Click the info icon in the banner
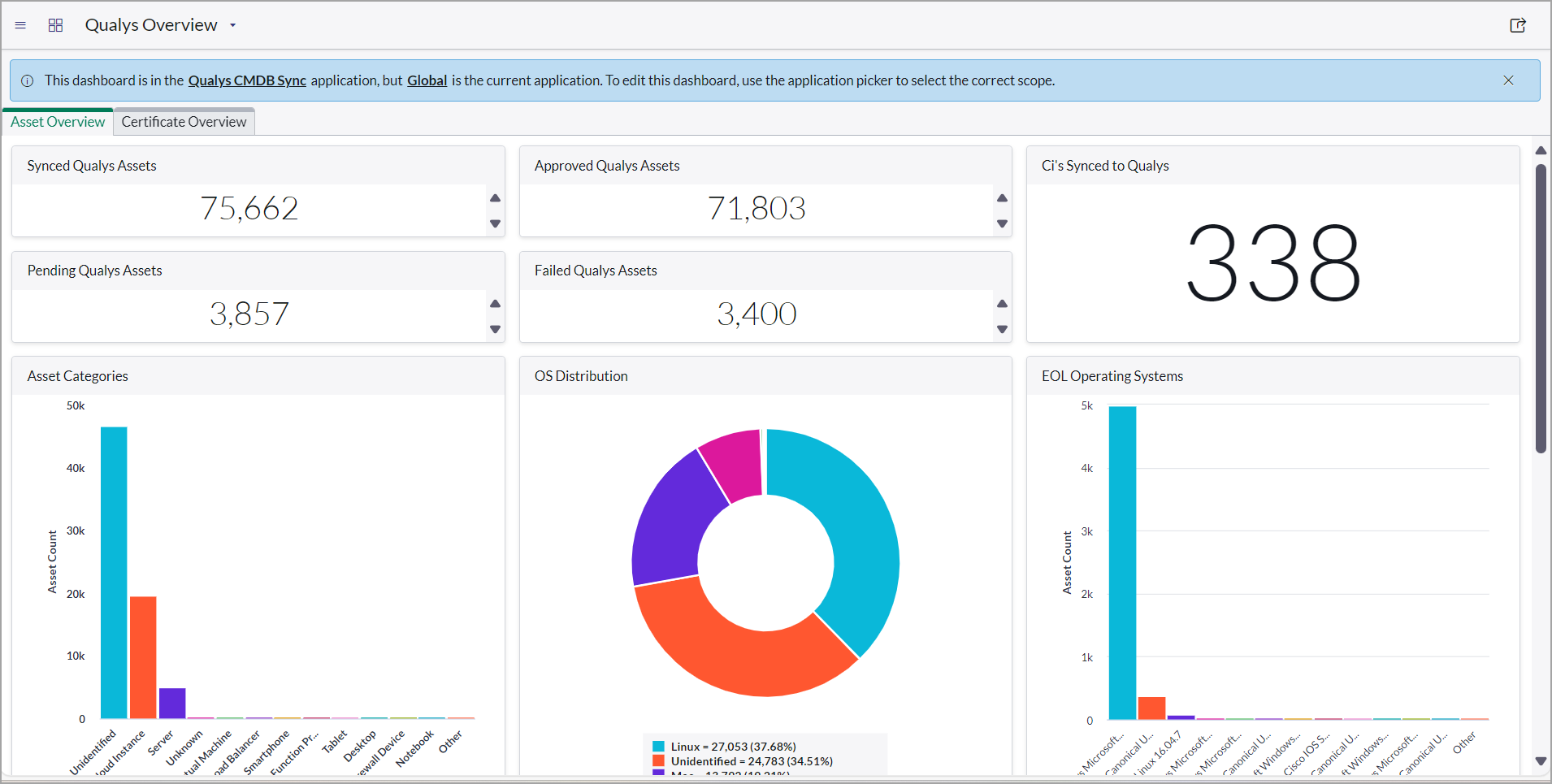This screenshot has width=1552, height=784. 27,80
